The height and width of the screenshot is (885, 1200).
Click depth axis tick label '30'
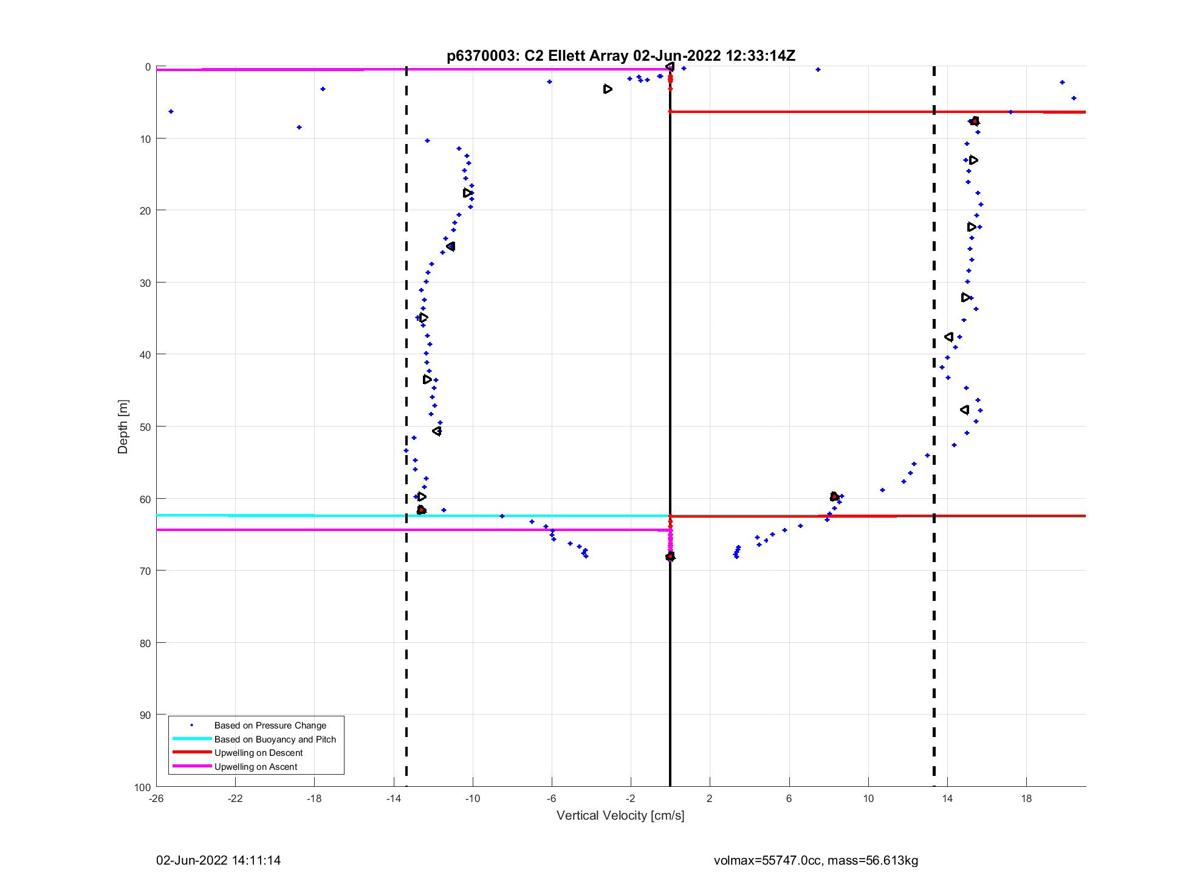145,283
